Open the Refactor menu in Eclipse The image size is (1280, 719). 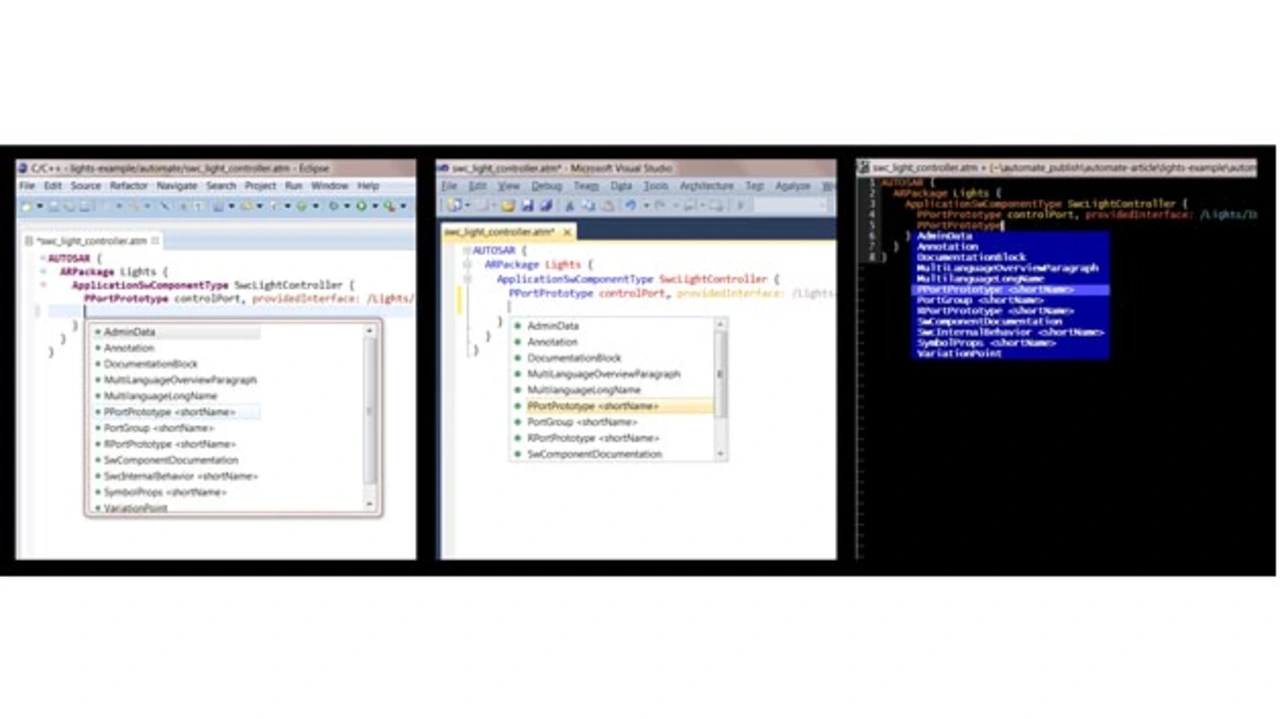tap(128, 186)
